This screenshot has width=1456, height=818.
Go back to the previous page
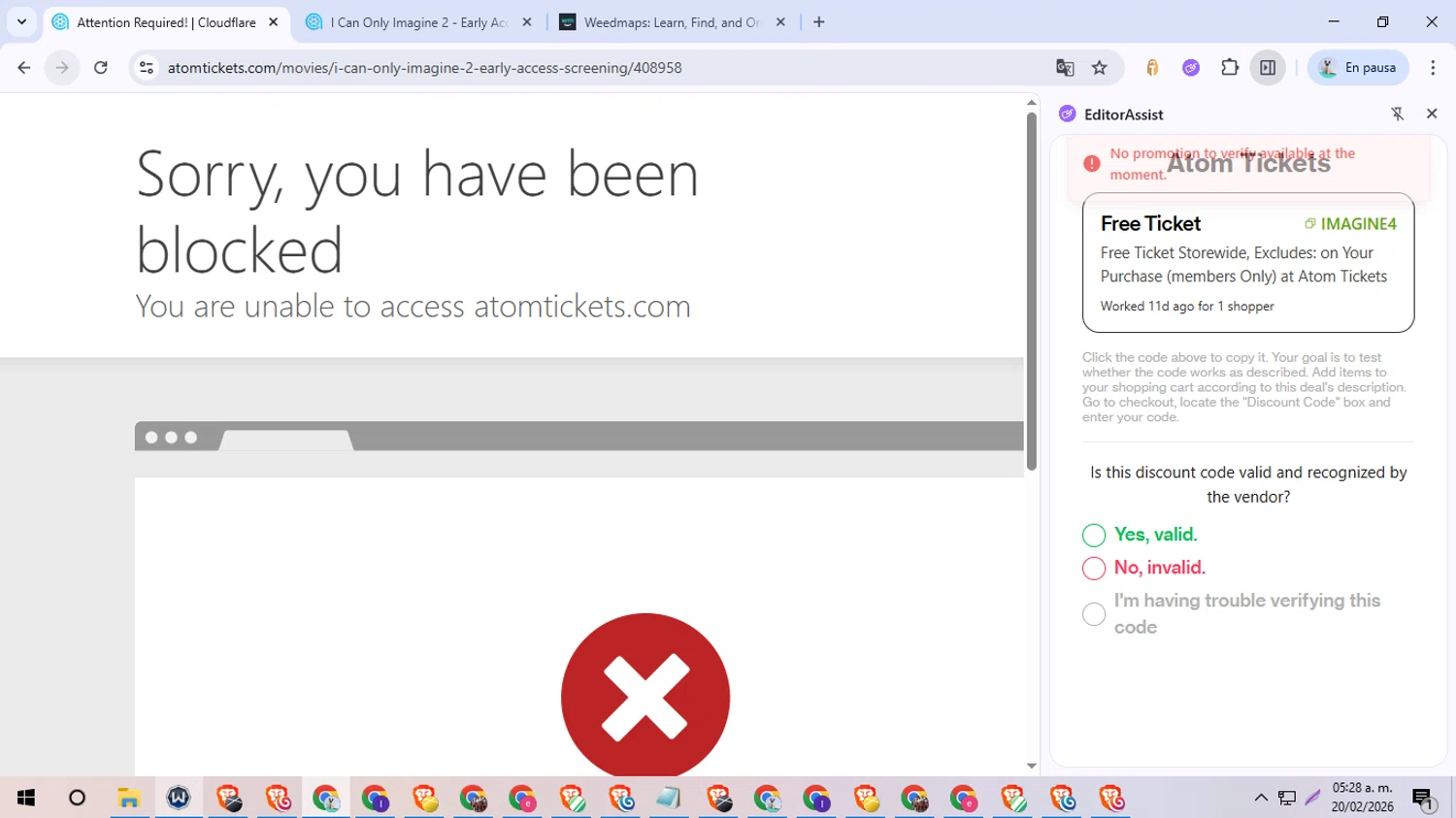click(24, 68)
